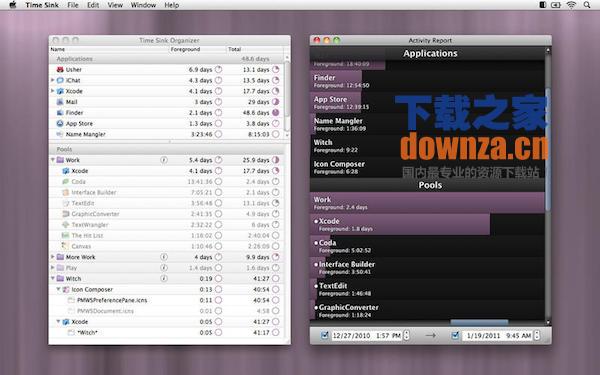Open the Apple menu
Screen dimensions: 600x375
pyautogui.click(x=13, y=5)
